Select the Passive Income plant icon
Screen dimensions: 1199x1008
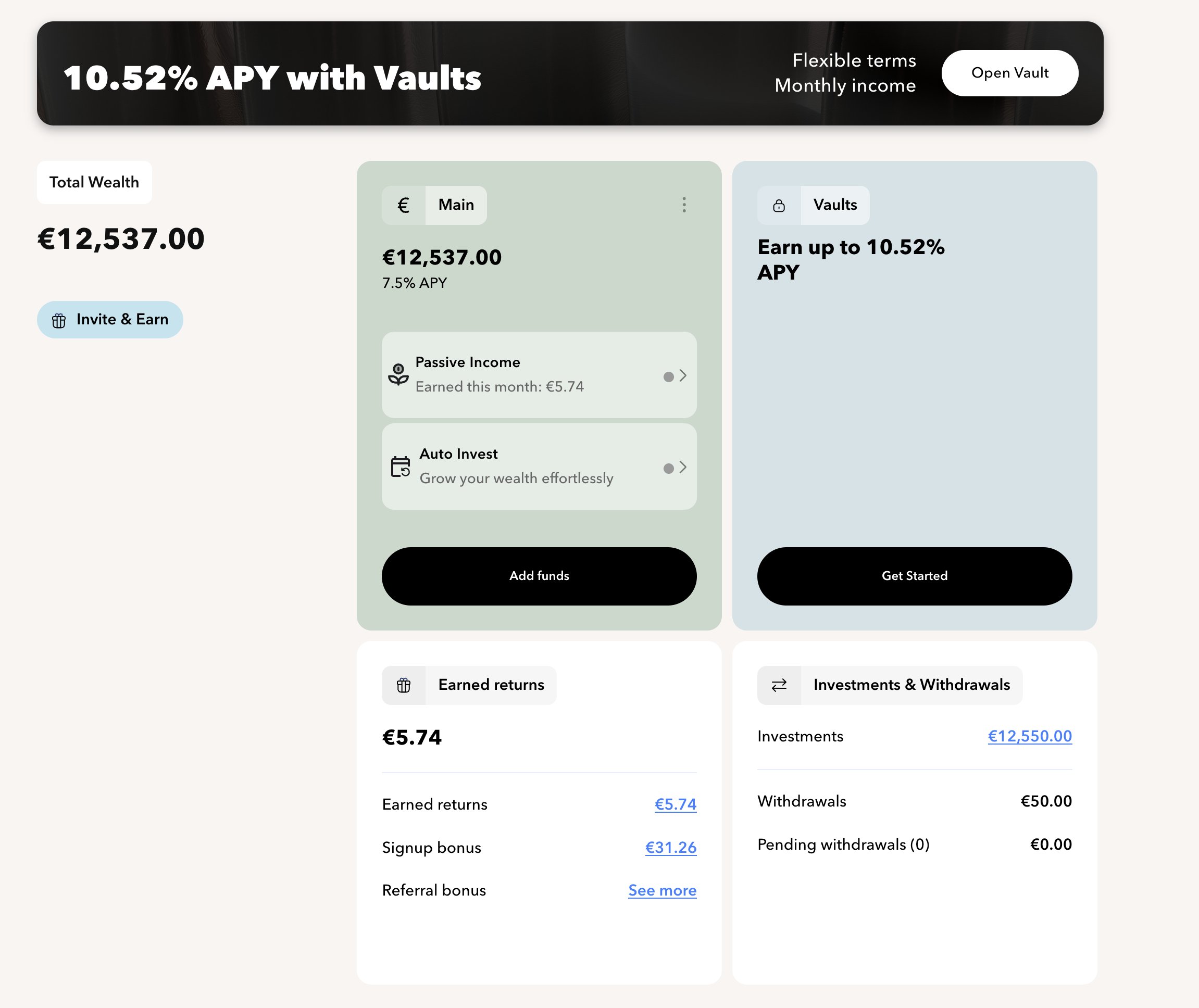(399, 374)
